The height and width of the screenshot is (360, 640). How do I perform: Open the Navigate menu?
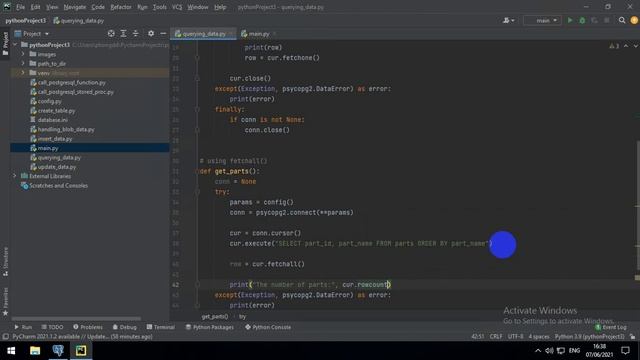coord(75,7)
